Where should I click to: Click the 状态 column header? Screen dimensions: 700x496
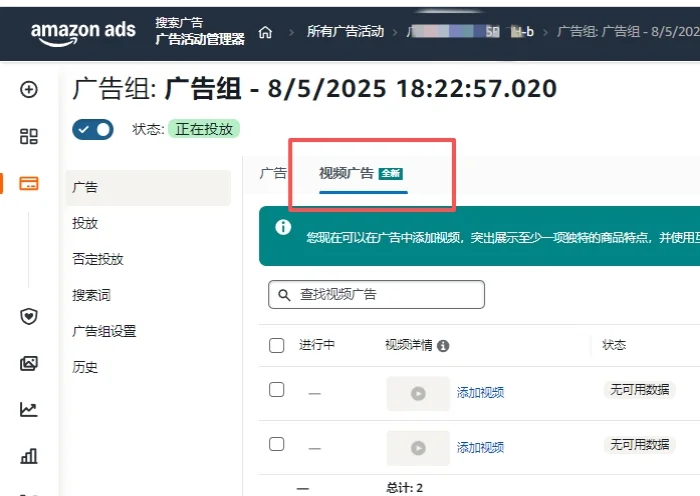[614, 345]
